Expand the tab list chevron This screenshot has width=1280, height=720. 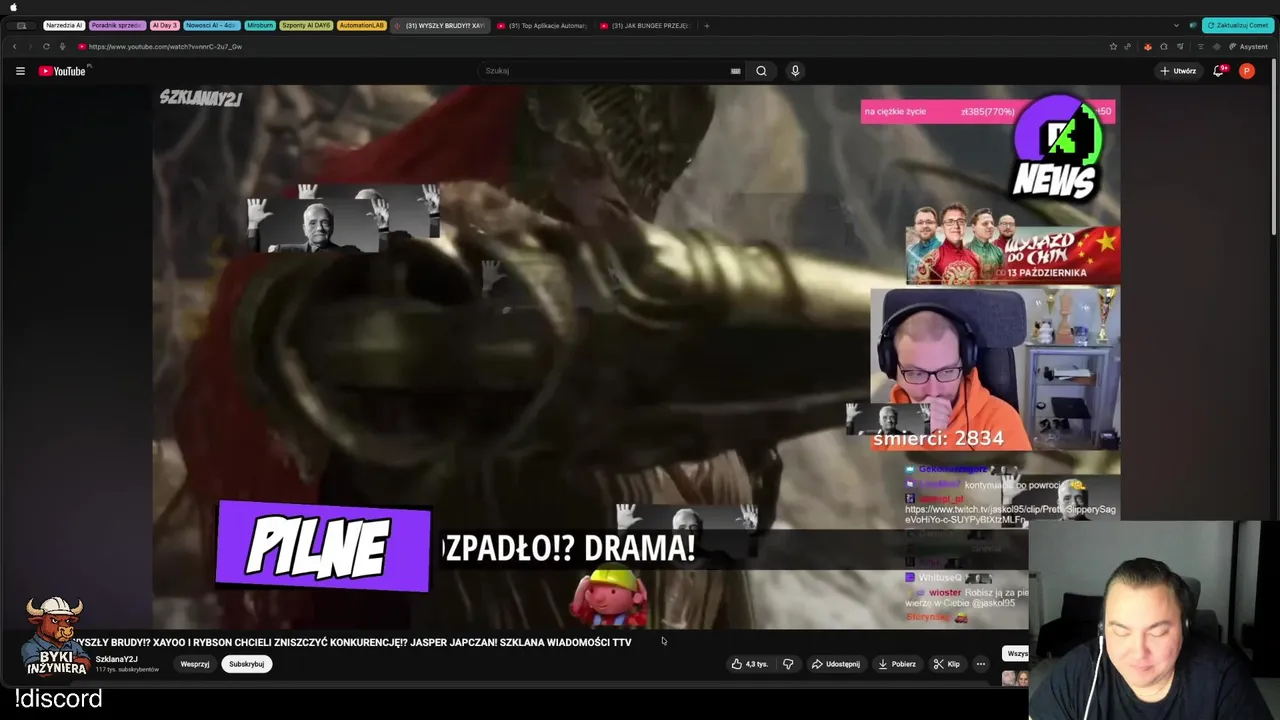(1176, 25)
